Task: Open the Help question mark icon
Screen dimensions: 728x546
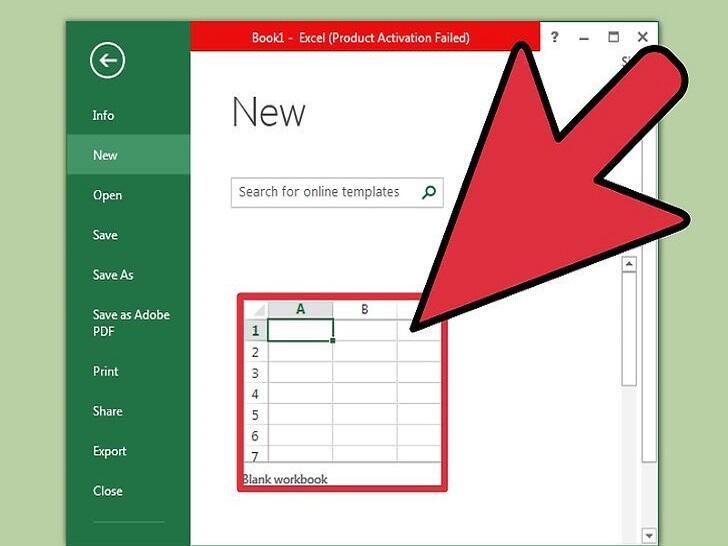Action: pyautogui.click(x=554, y=37)
